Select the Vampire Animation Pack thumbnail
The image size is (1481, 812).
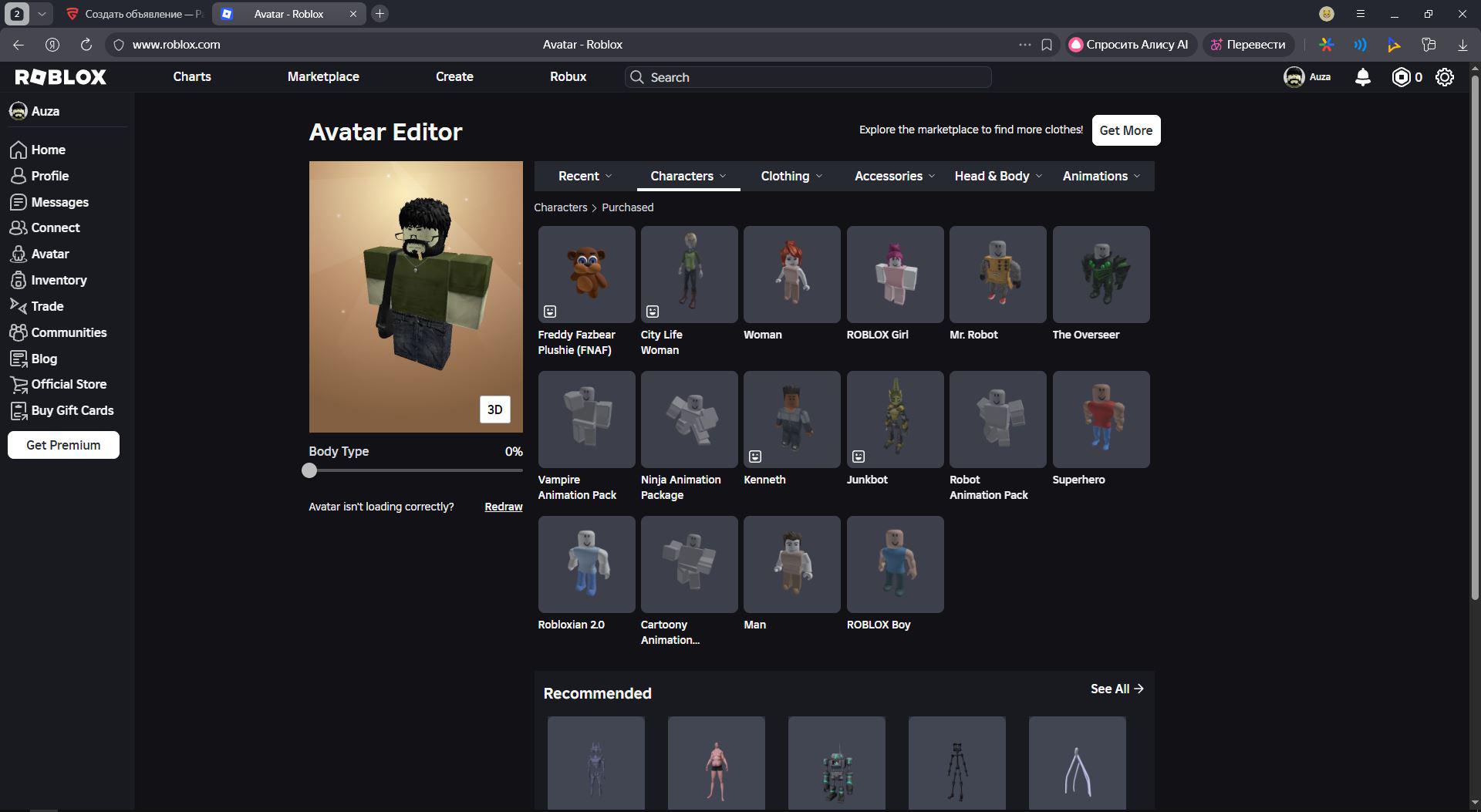coord(586,419)
